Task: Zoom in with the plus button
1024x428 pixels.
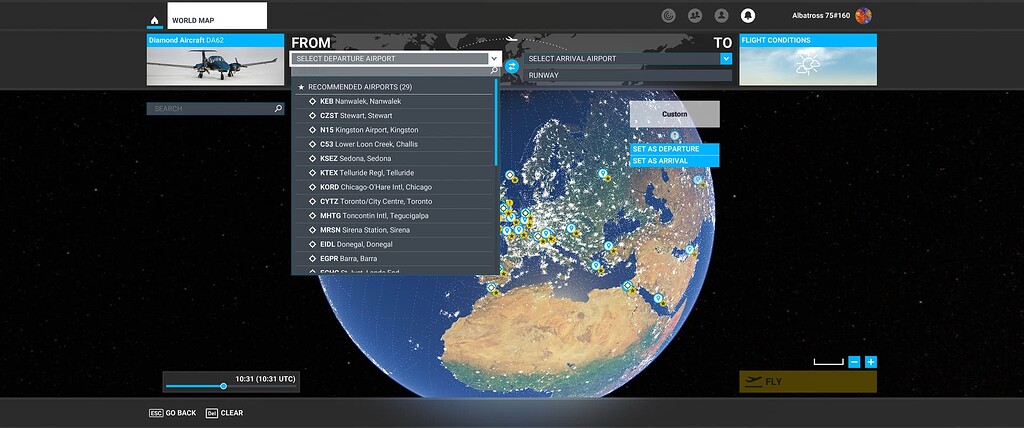Action: (x=871, y=362)
